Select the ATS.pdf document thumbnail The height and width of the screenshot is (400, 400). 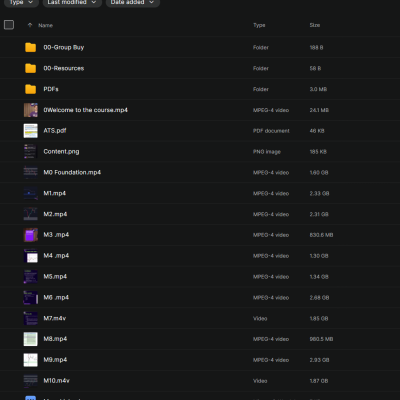point(30,131)
